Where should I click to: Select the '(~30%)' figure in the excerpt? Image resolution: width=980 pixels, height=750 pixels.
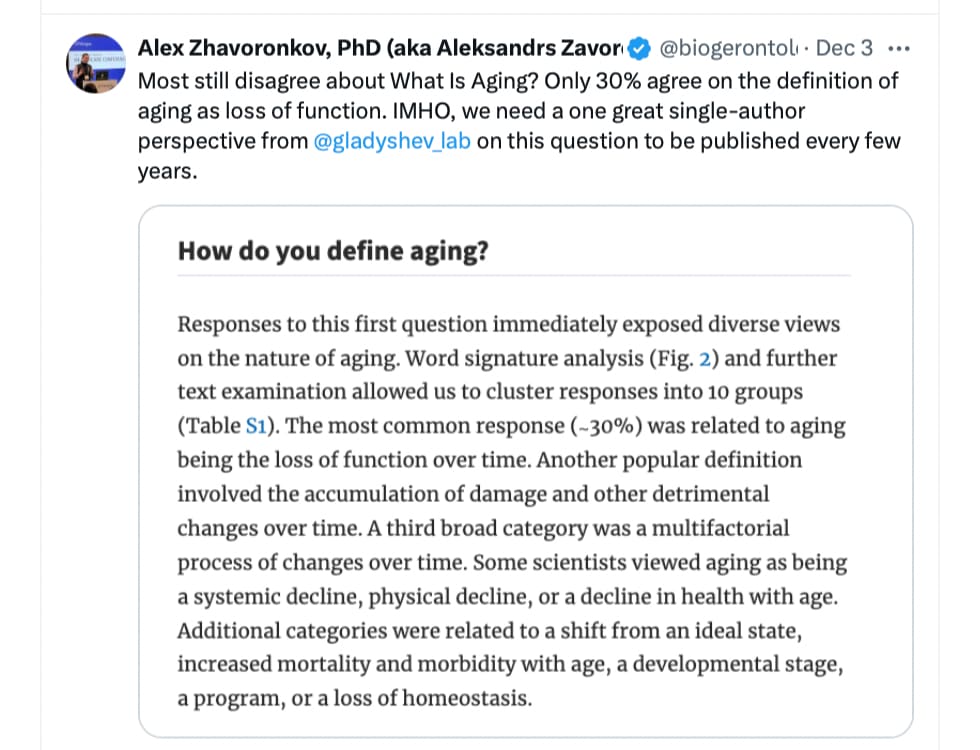pos(606,426)
